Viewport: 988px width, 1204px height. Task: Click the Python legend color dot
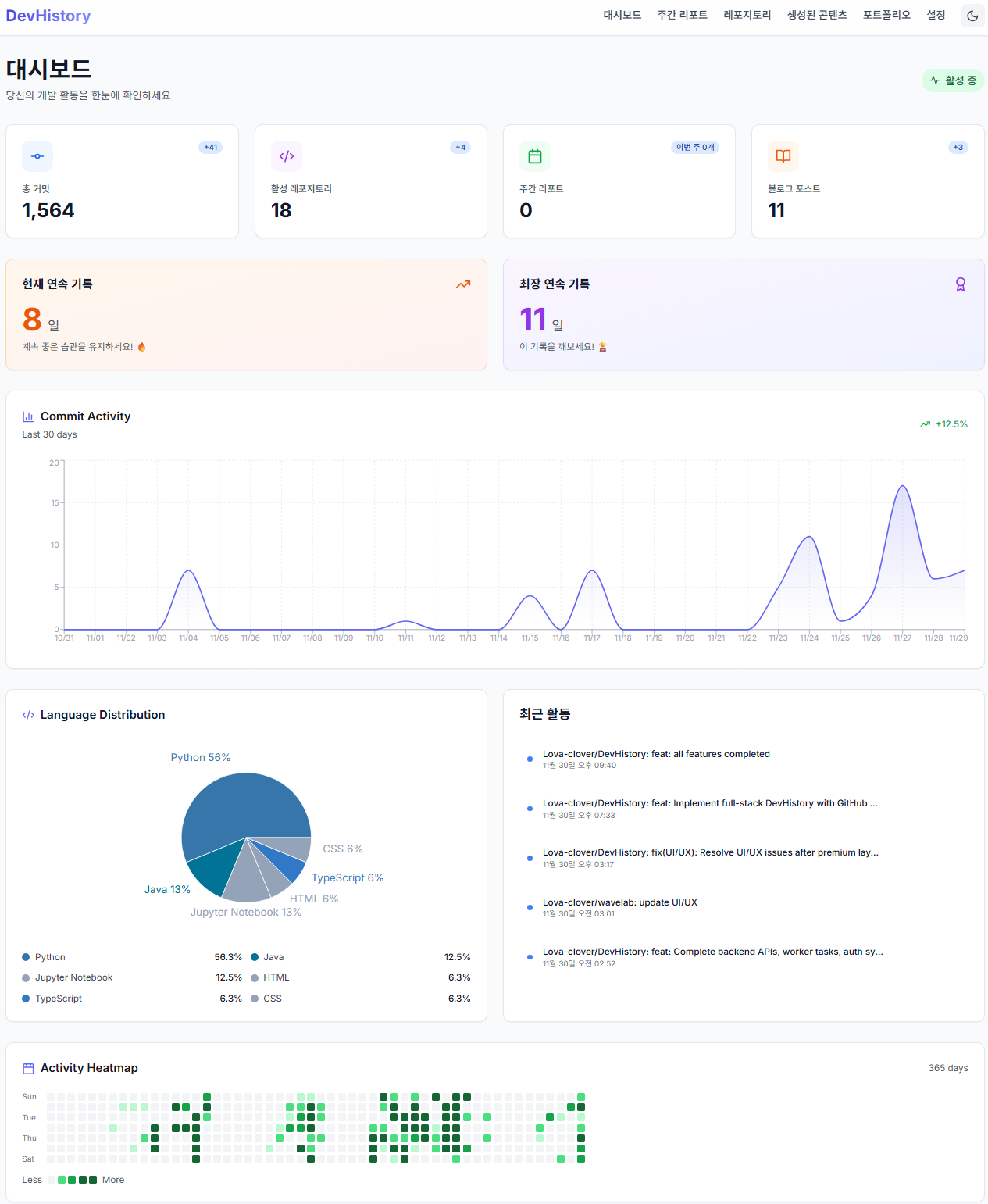click(x=26, y=957)
